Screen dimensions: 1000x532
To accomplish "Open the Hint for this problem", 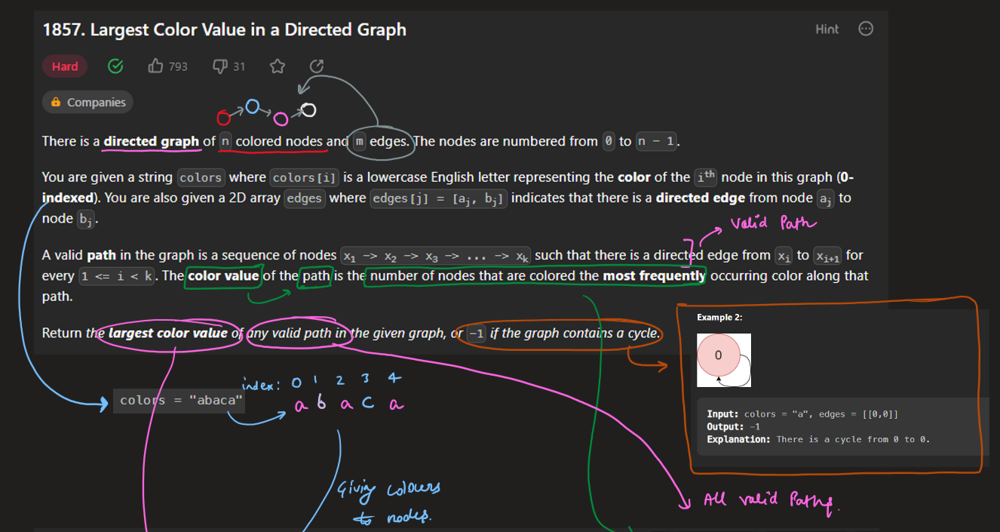I will click(827, 29).
